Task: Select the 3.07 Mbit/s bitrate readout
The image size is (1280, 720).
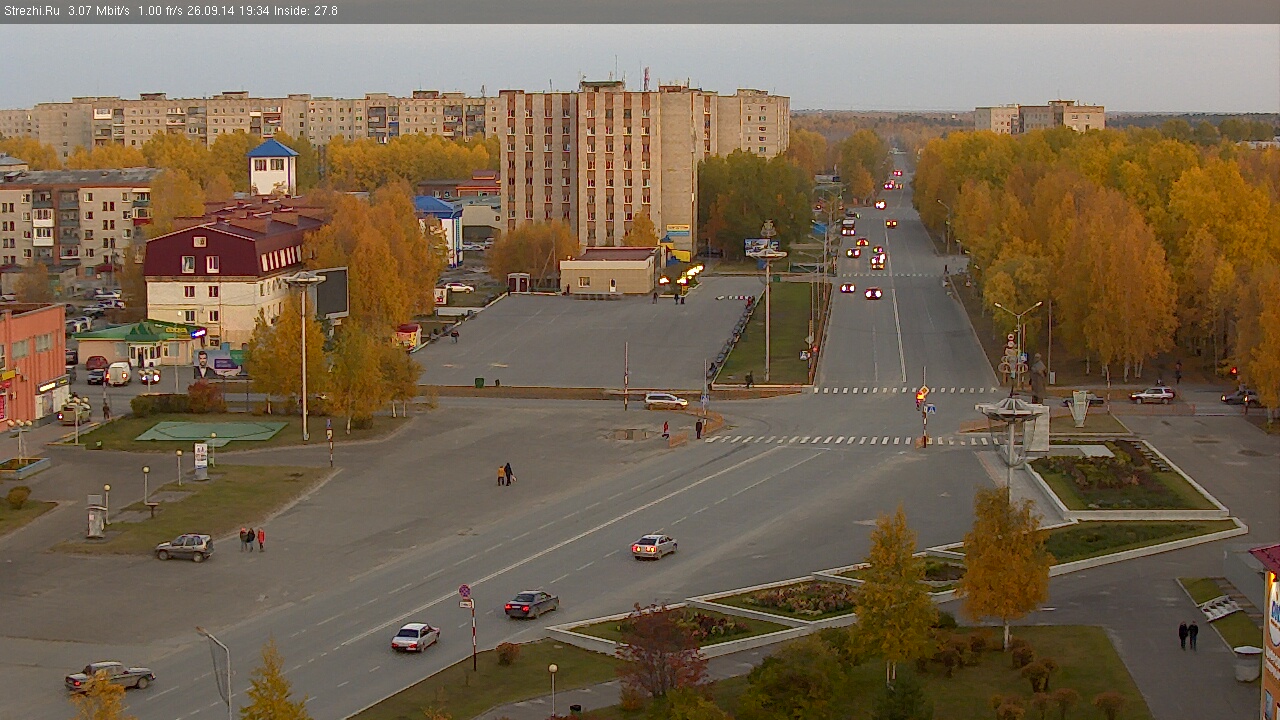Action: pos(99,11)
